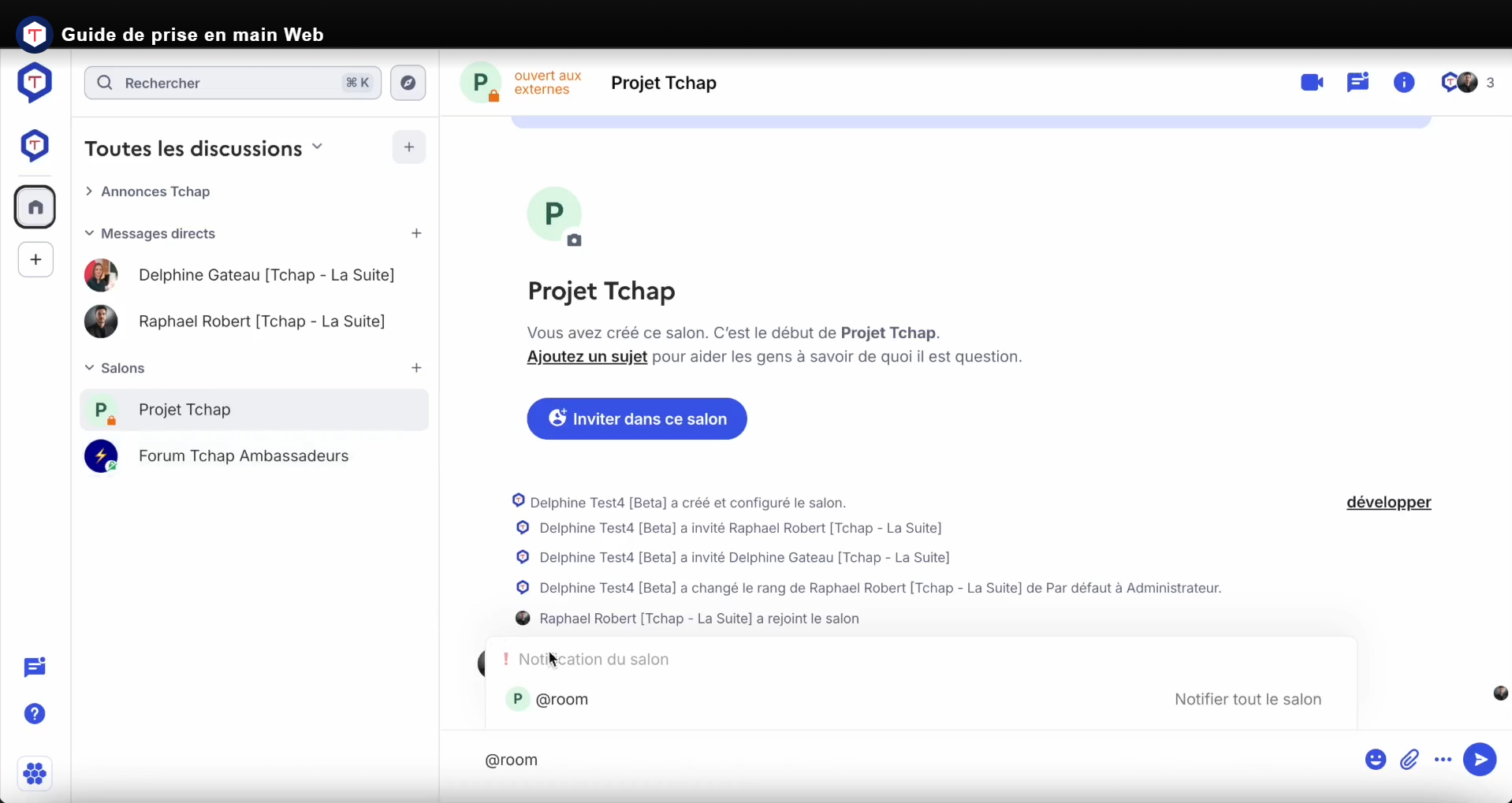
Task: Collapse the Salons section
Action: [x=115, y=368]
